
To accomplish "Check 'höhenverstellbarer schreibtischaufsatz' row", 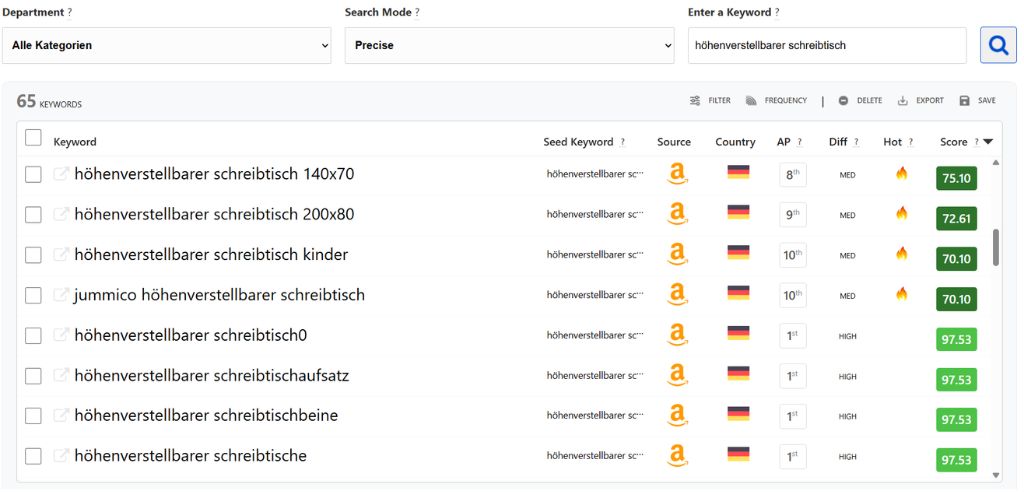I will click(33, 376).
